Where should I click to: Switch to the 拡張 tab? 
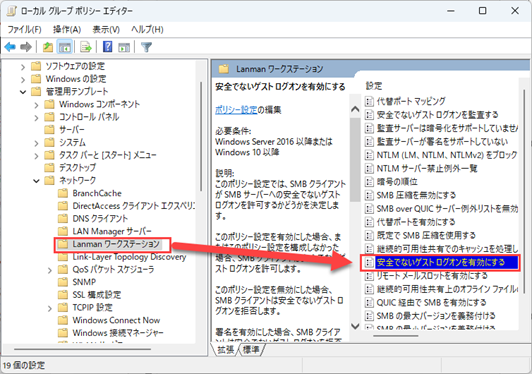226,350
